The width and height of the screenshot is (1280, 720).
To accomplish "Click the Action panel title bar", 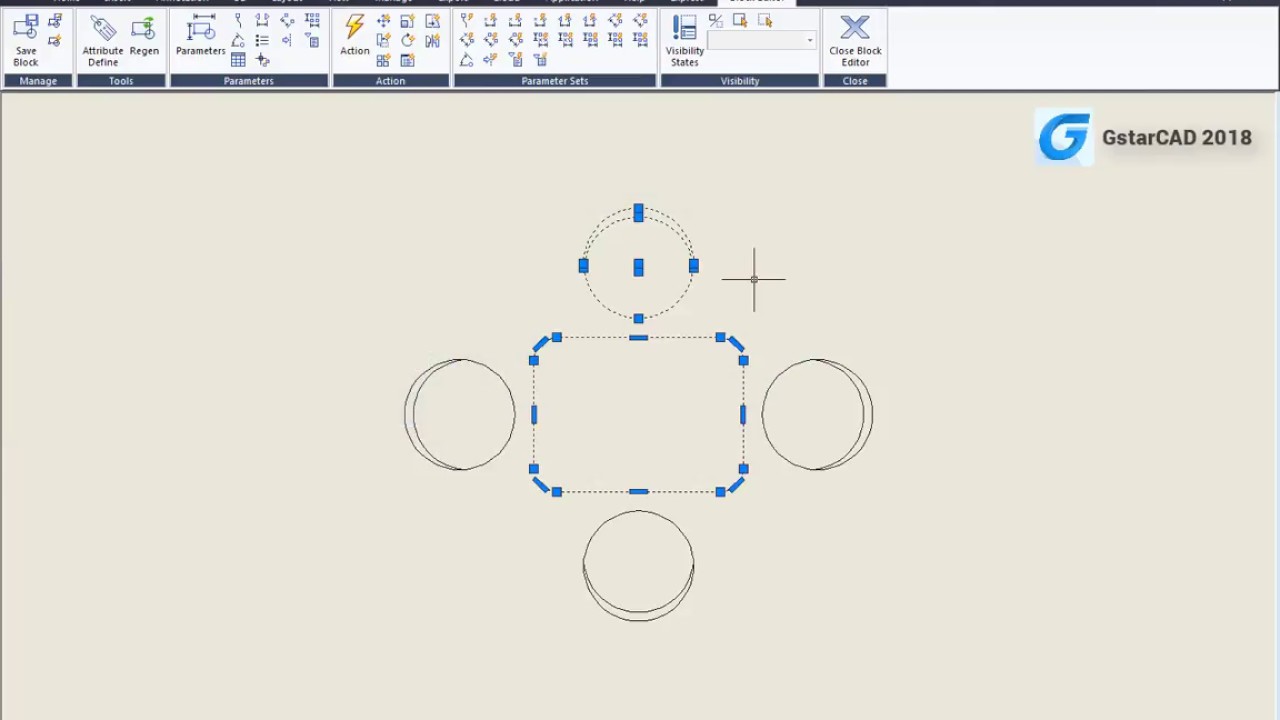I will (x=390, y=81).
